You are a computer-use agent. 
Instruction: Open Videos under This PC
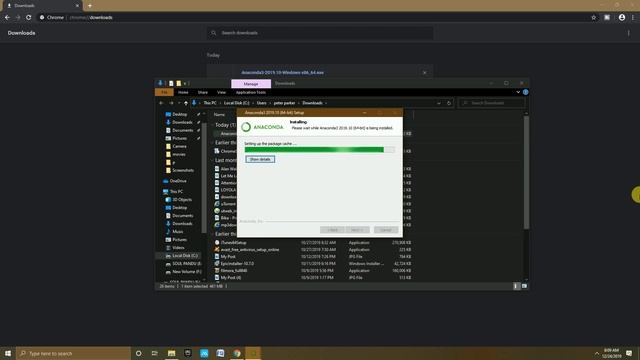click(178, 247)
